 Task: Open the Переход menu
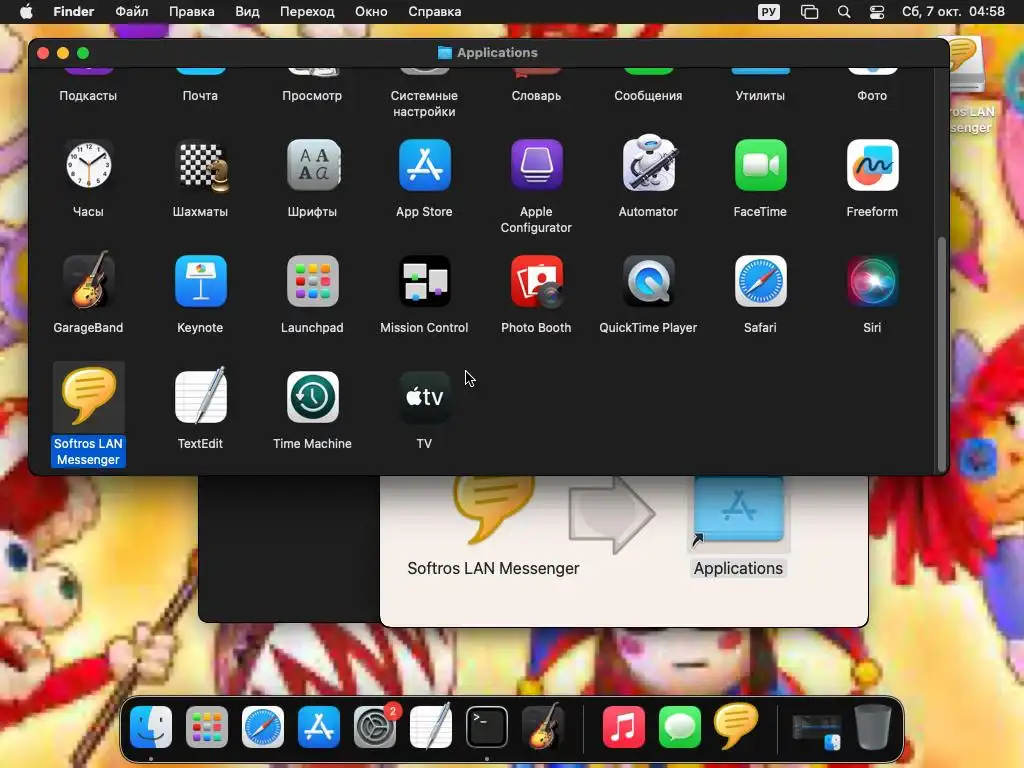pos(307,12)
